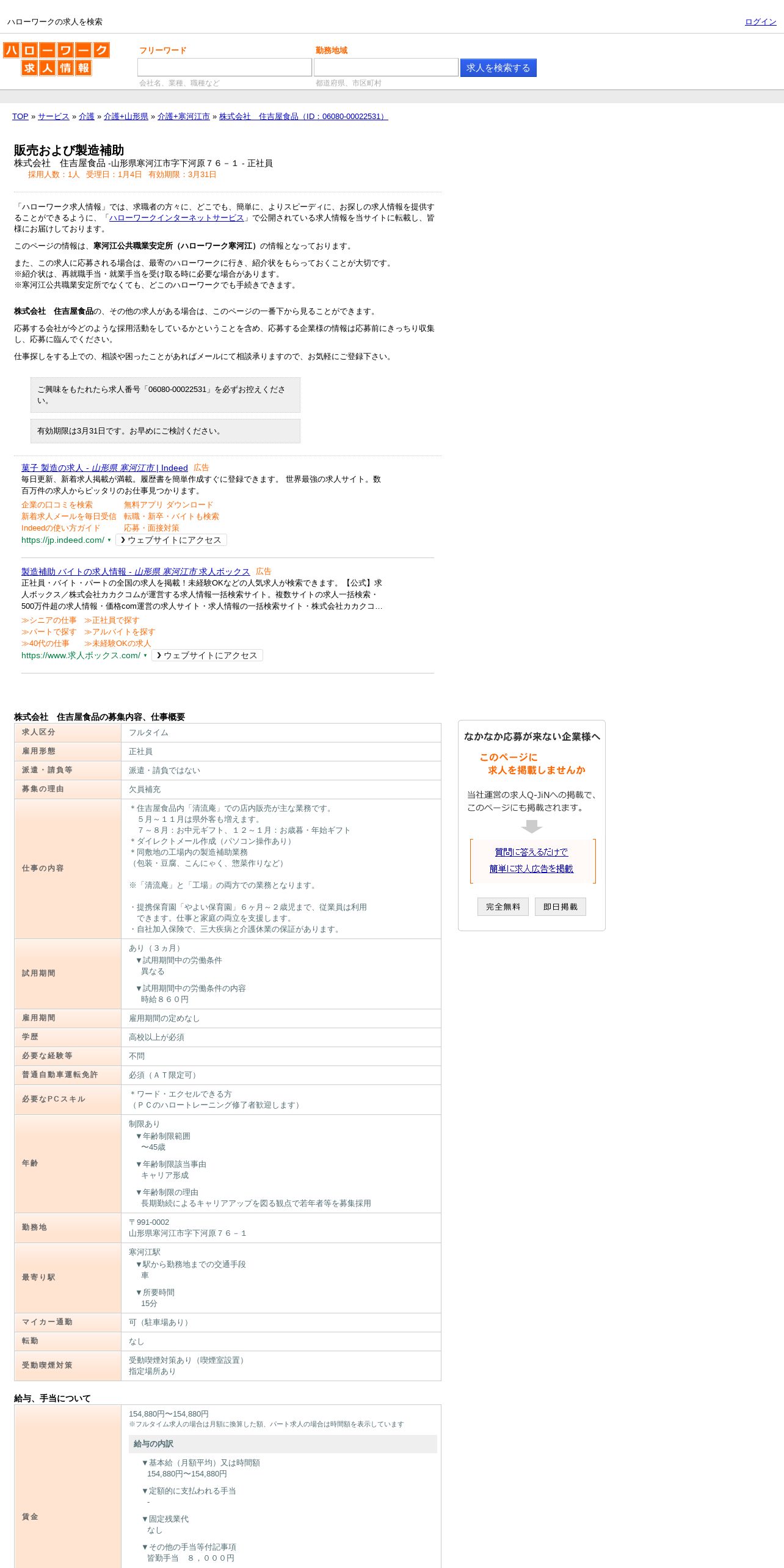Open 介護 breadcrumb link

pos(87,117)
